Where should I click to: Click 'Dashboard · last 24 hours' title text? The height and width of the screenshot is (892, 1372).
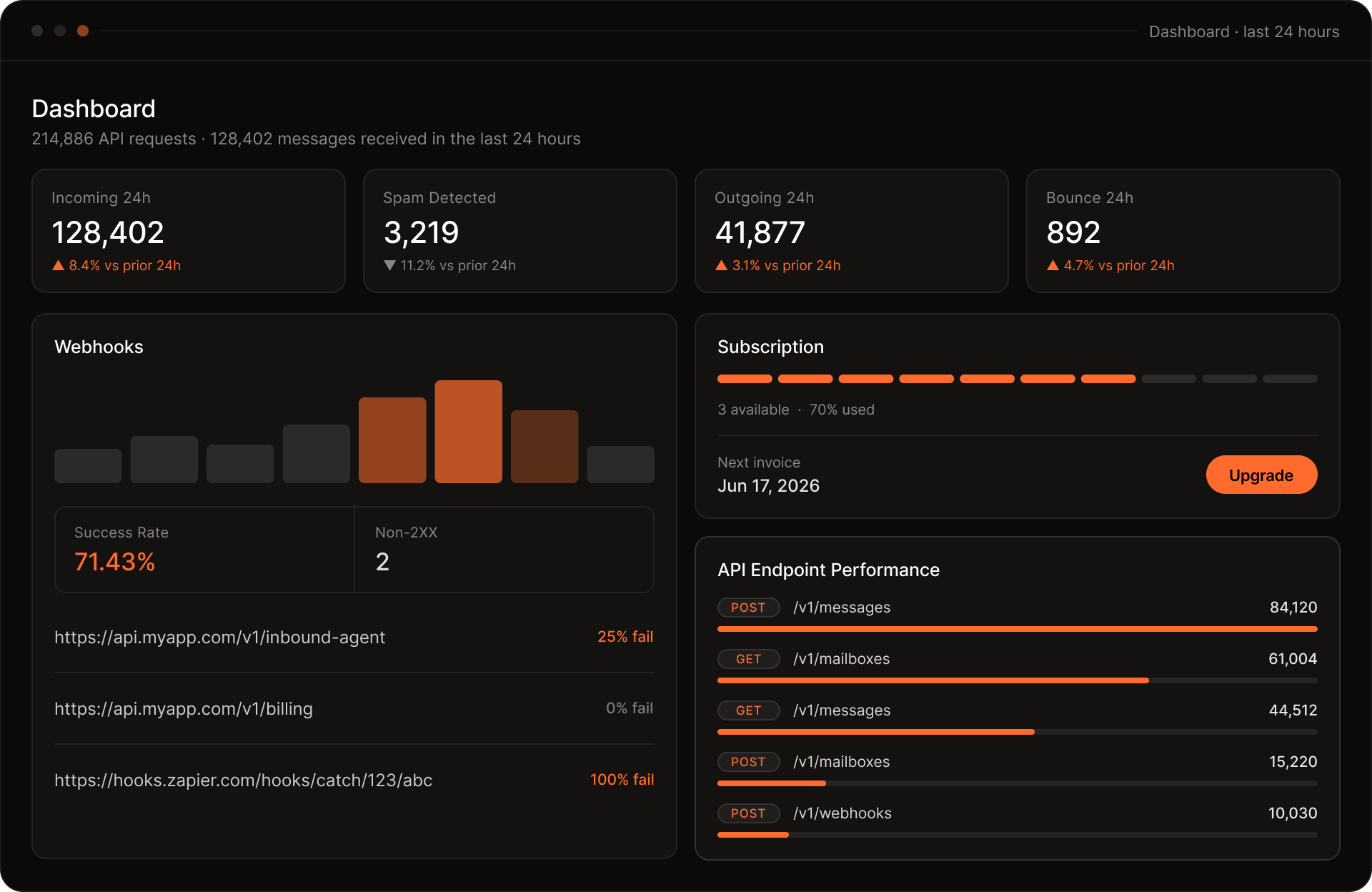[1244, 31]
